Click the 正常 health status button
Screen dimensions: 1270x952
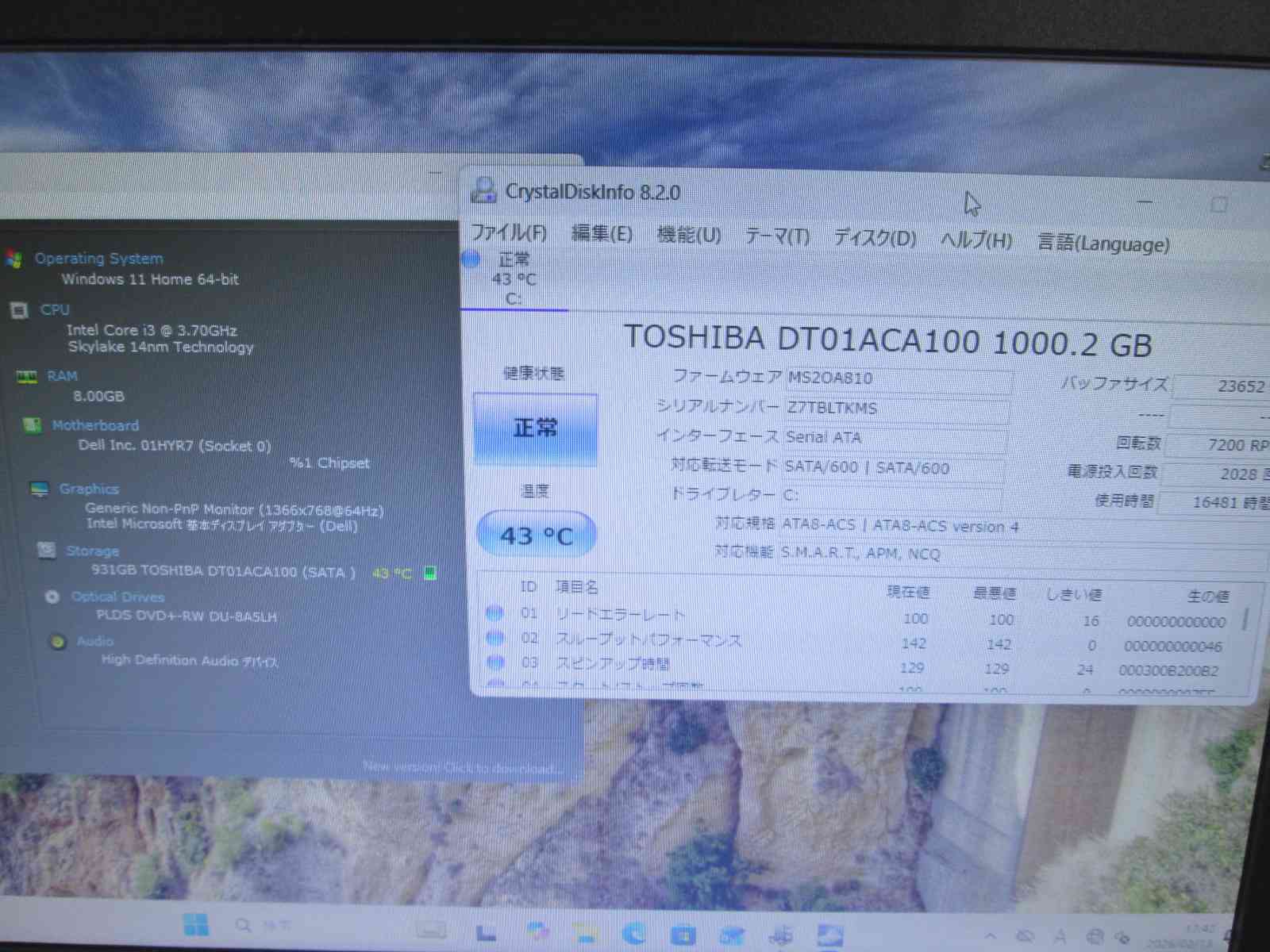[x=535, y=428]
